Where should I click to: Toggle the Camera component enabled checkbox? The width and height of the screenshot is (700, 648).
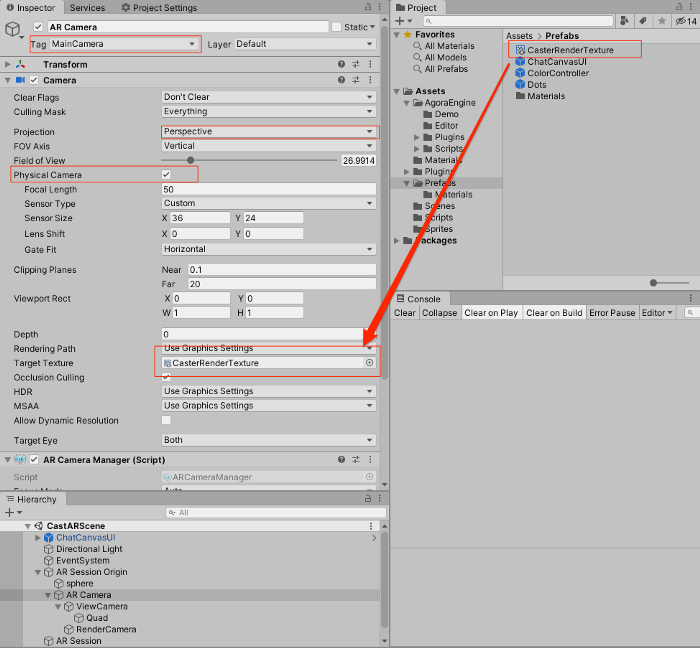pyautogui.click(x=34, y=80)
